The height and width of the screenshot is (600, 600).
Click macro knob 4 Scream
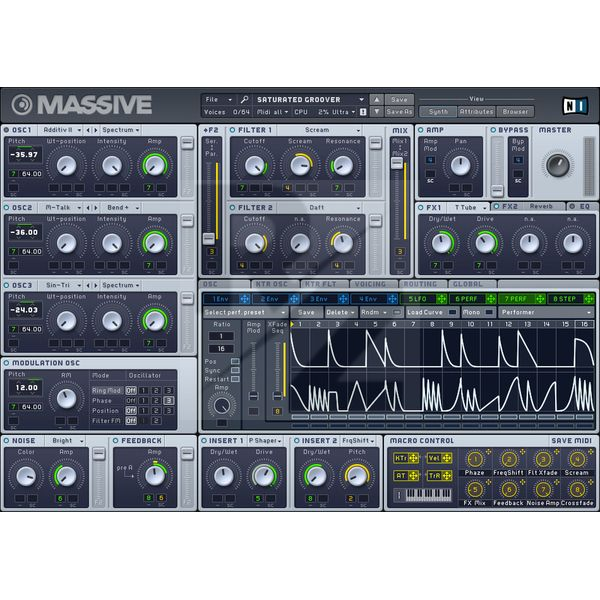(x=577, y=459)
